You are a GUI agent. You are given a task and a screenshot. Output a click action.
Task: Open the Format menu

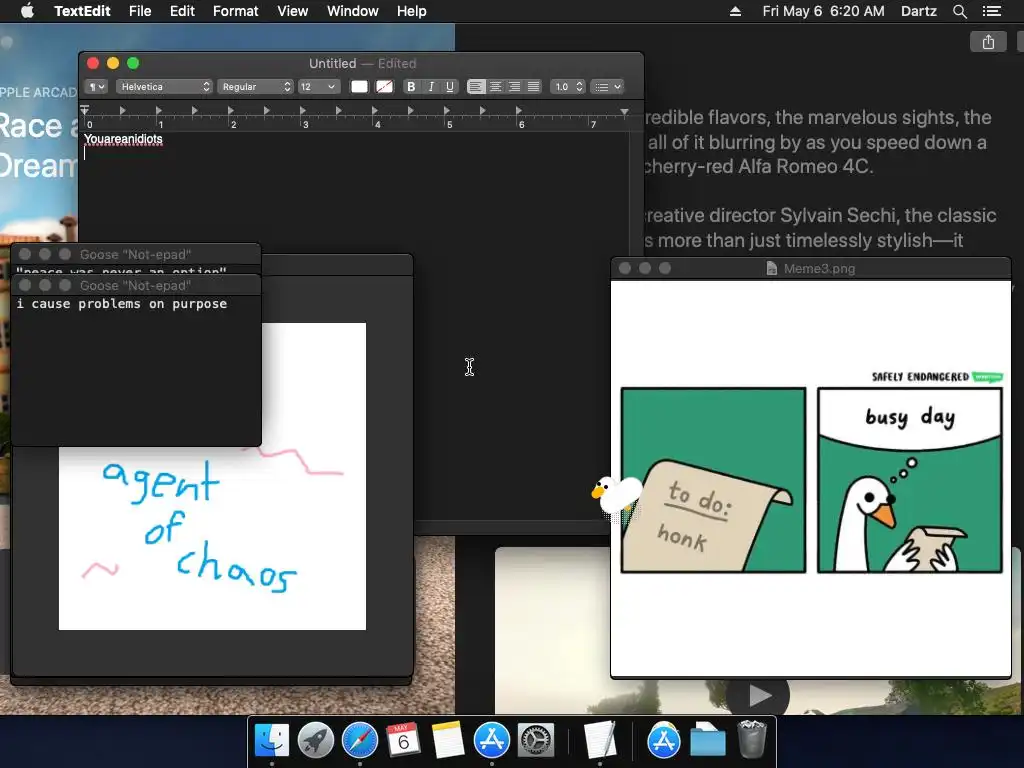point(236,11)
